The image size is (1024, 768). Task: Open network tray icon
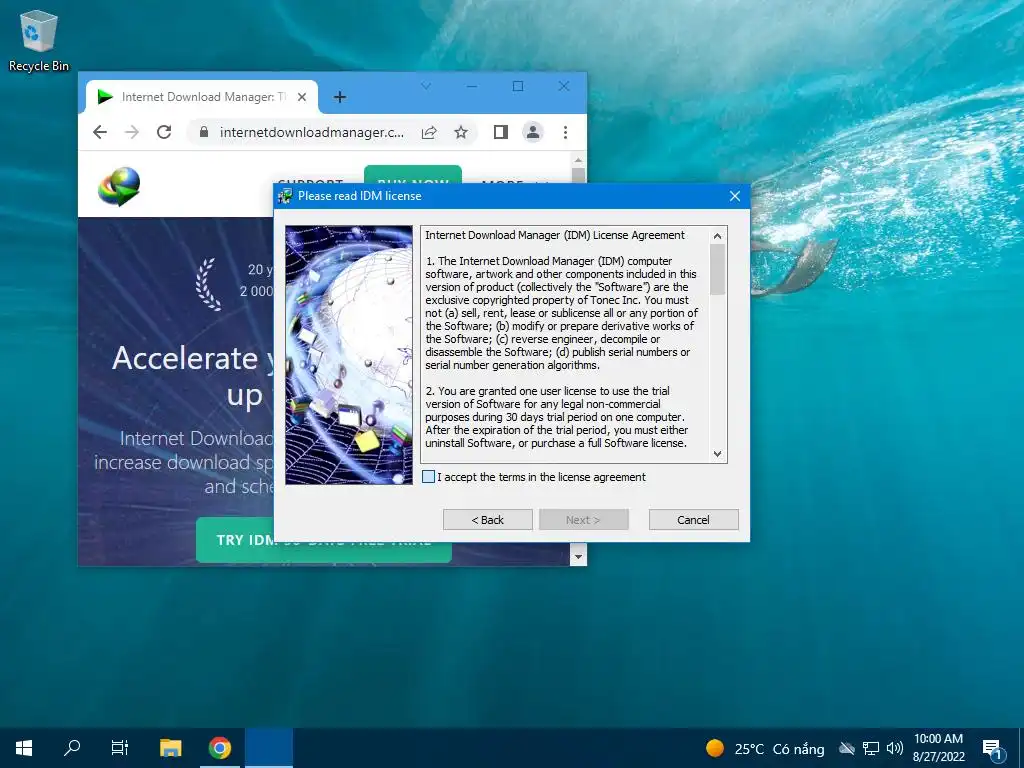(x=871, y=748)
